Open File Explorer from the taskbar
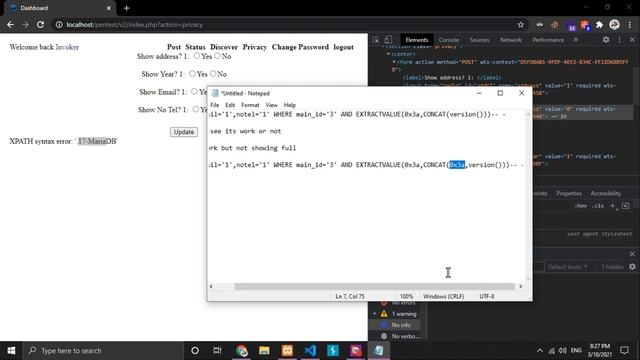Screen dimensions: 640x360 tap(264, 351)
